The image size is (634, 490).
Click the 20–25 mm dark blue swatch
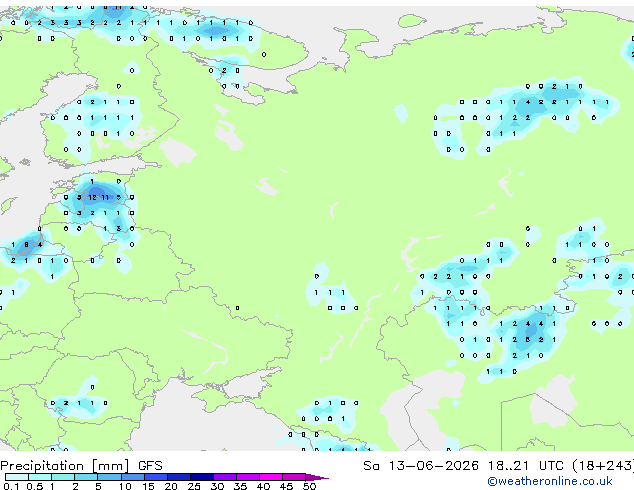tap(179, 477)
